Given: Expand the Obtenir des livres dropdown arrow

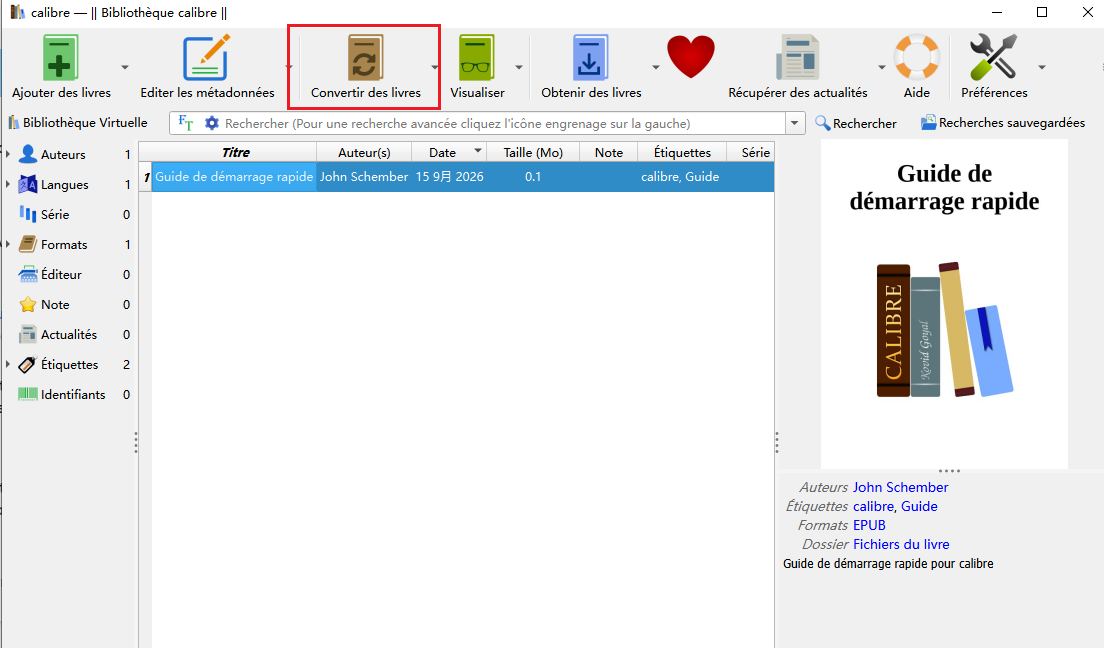Looking at the screenshot, I should click(656, 68).
